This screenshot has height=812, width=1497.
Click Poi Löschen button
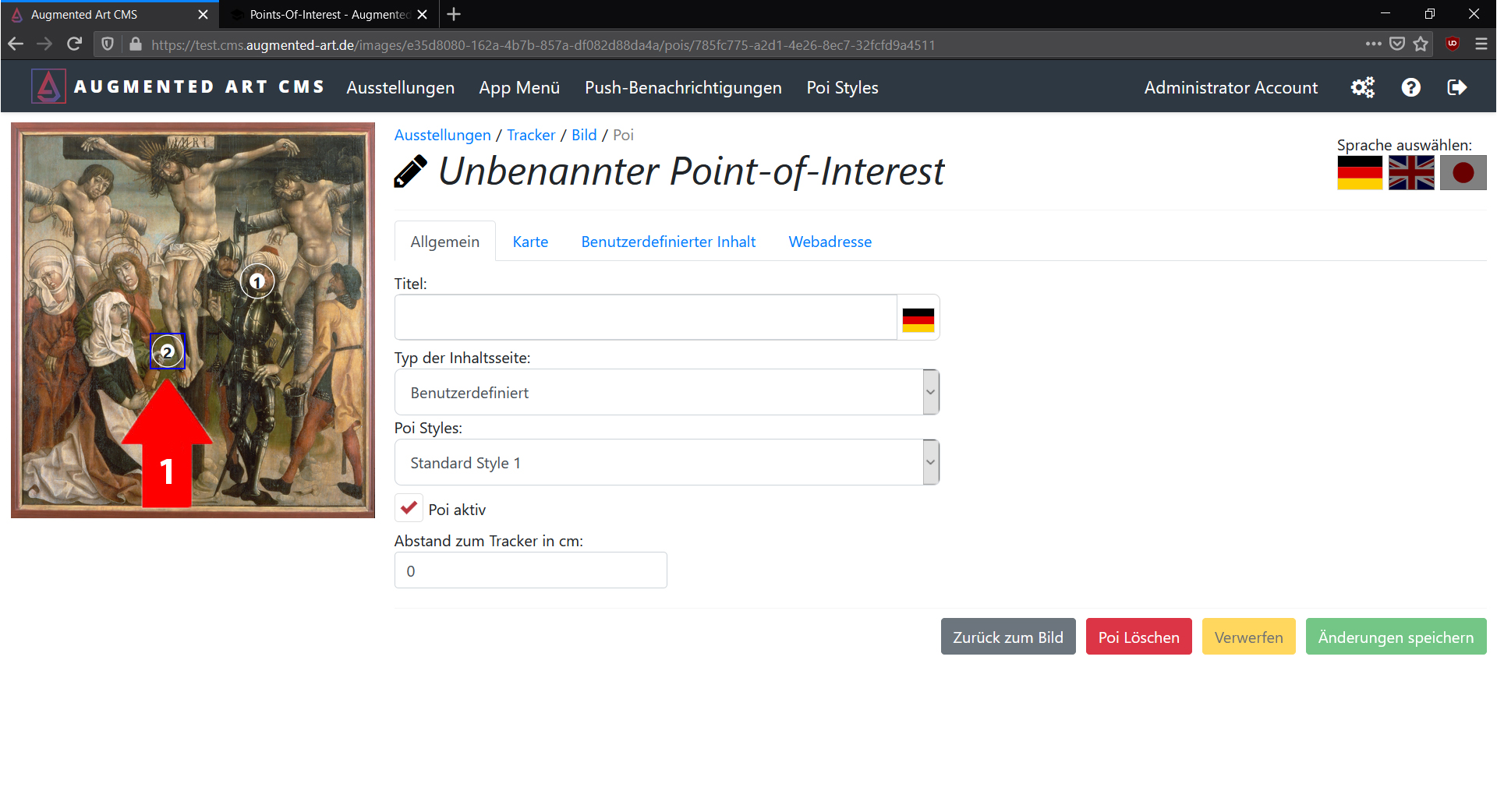1138,637
